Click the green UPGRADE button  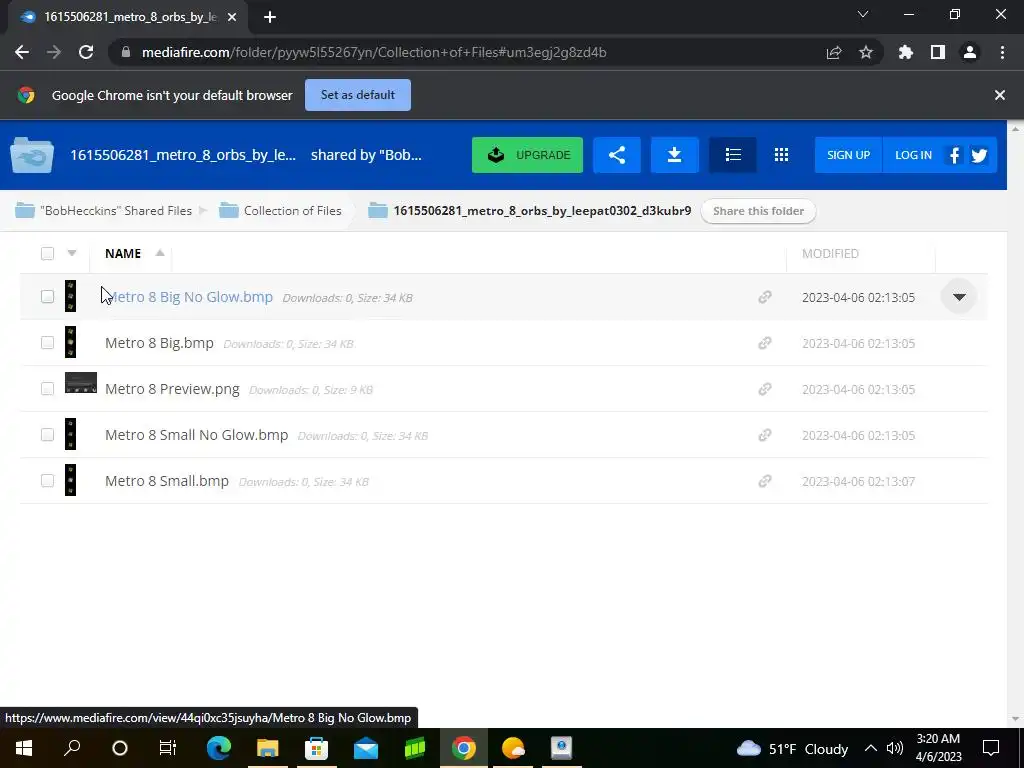click(527, 155)
